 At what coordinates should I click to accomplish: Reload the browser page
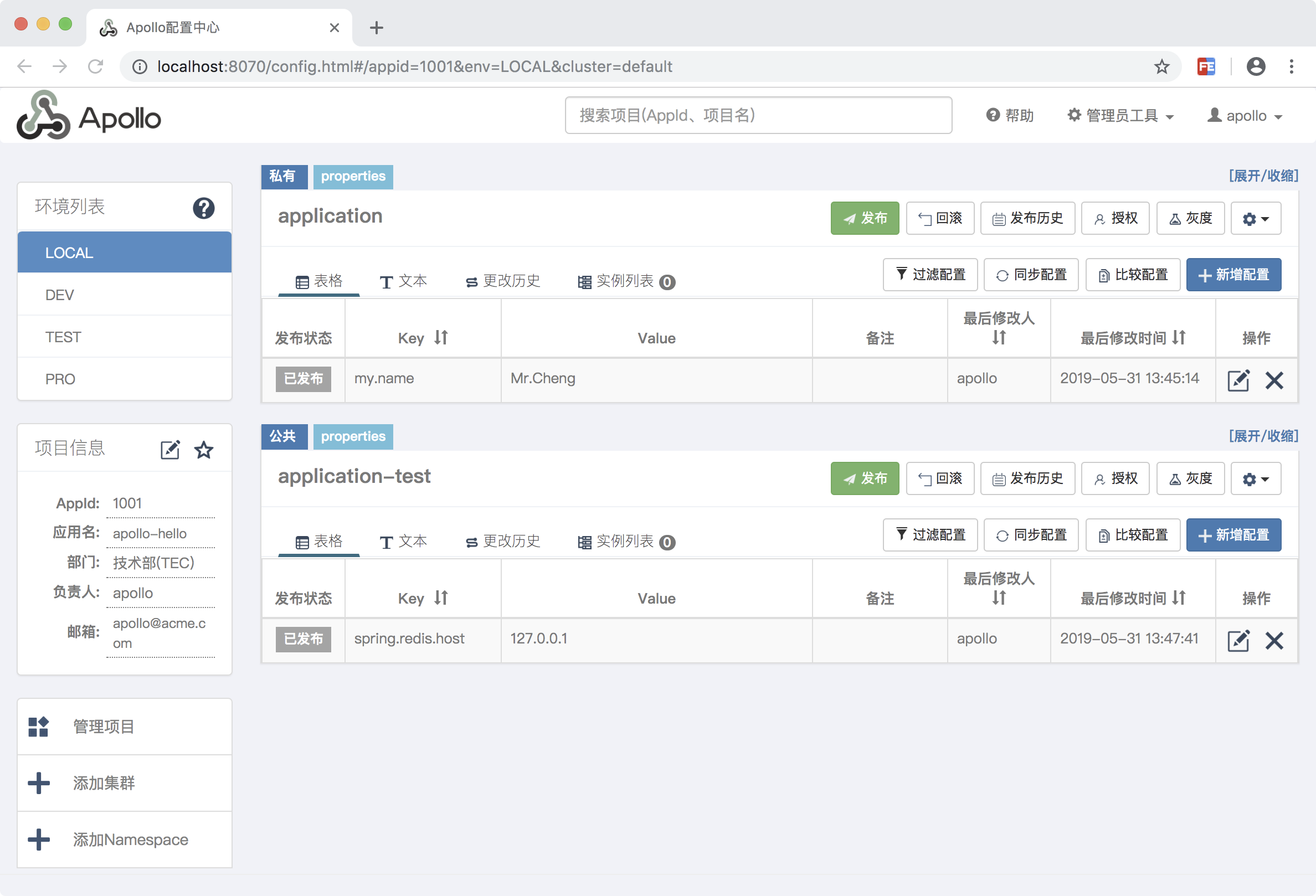95,67
